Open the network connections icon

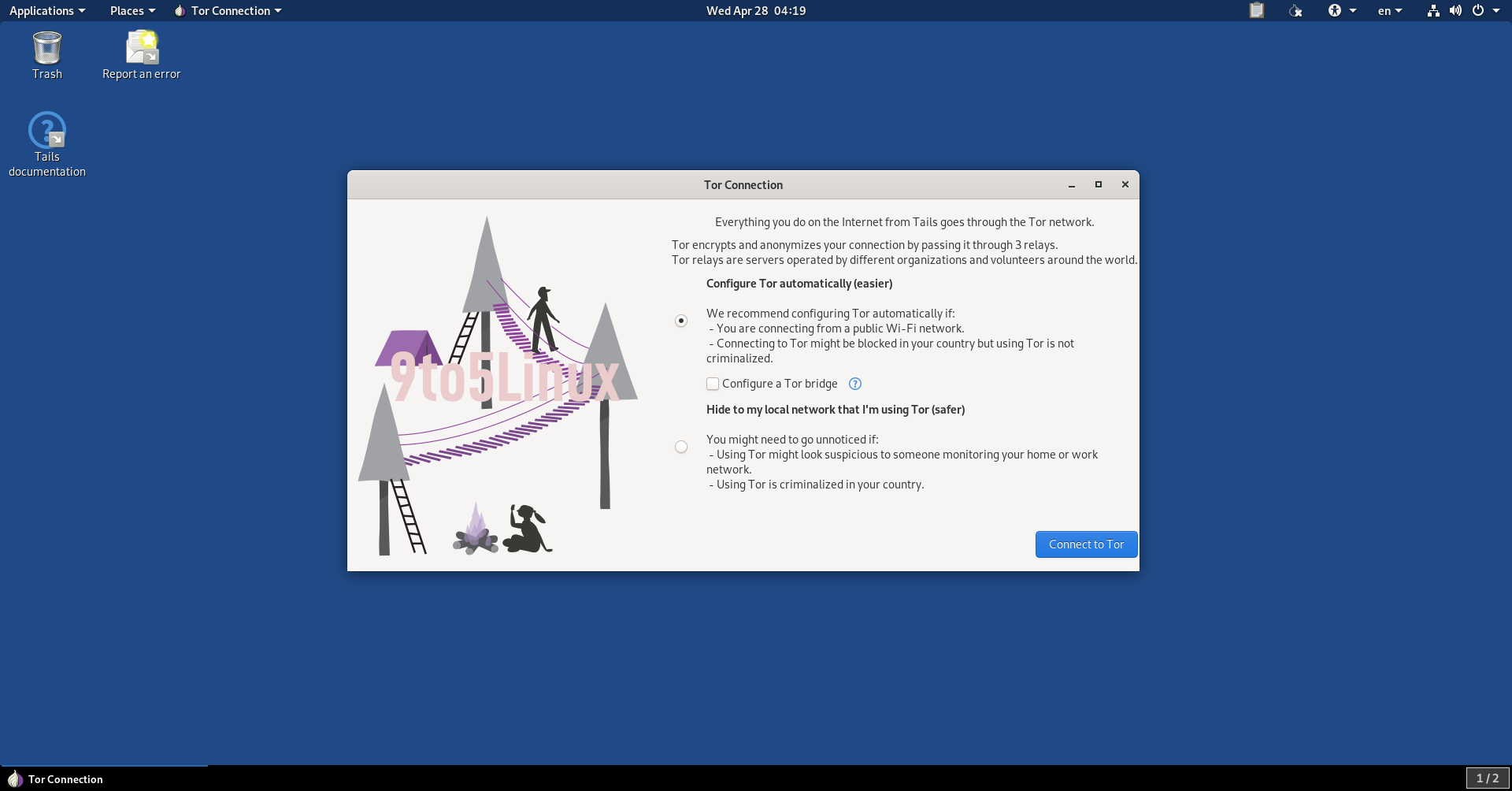(1432, 10)
